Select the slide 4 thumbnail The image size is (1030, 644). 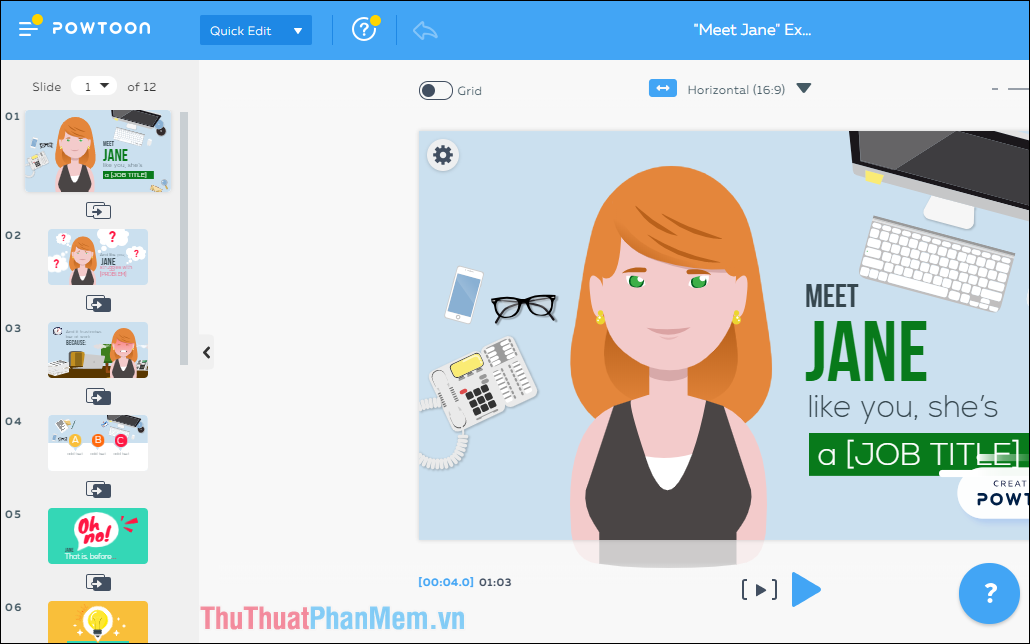97,442
